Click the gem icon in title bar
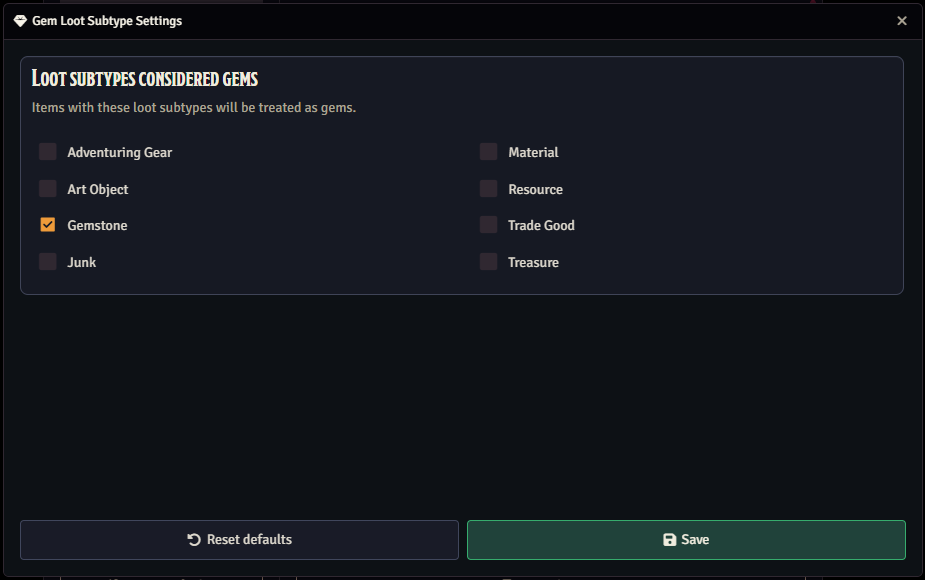Image resolution: width=925 pixels, height=580 pixels. pos(20,21)
